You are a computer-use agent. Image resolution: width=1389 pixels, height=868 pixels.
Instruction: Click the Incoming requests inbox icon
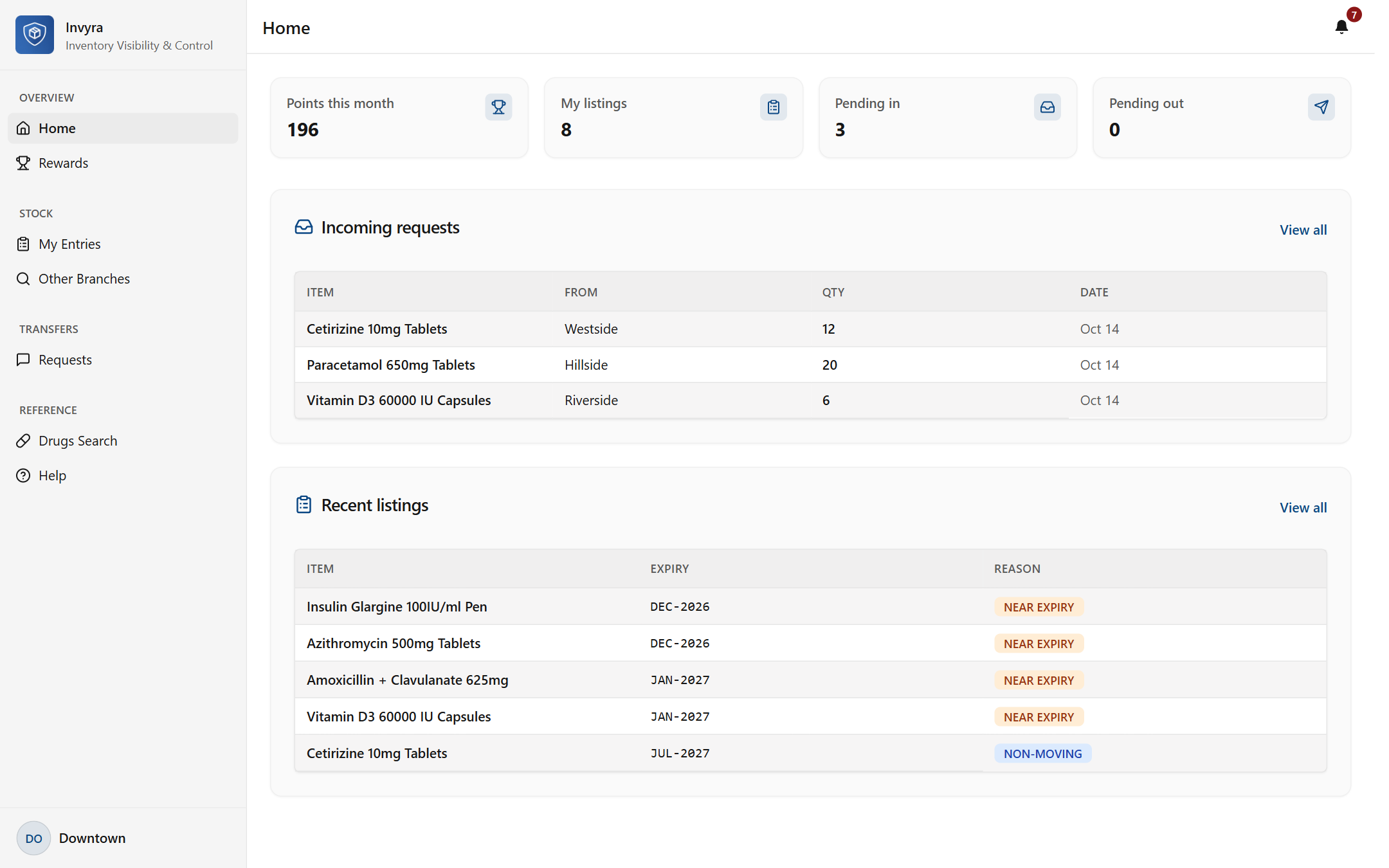[x=304, y=227]
